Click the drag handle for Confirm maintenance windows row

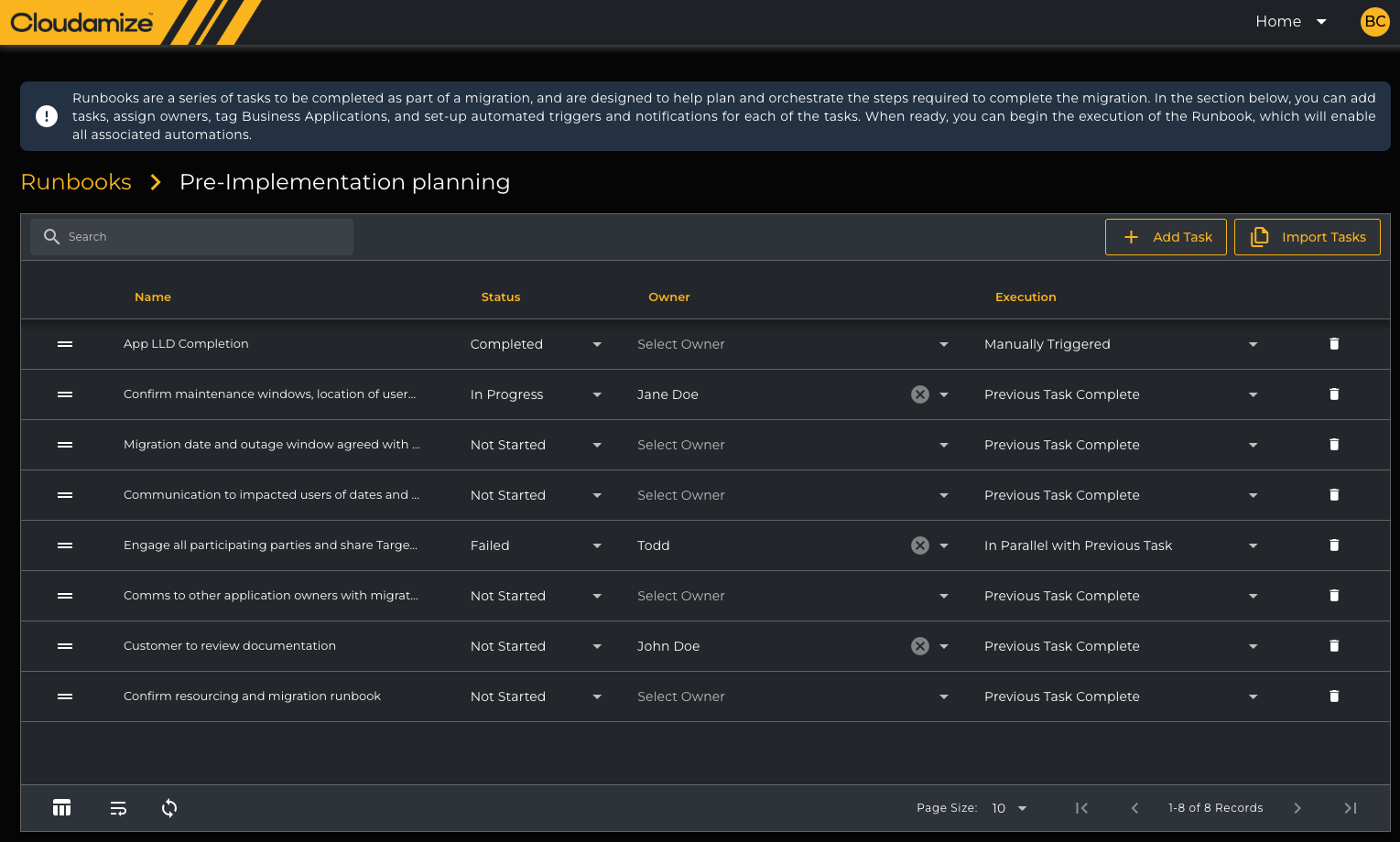[65, 394]
